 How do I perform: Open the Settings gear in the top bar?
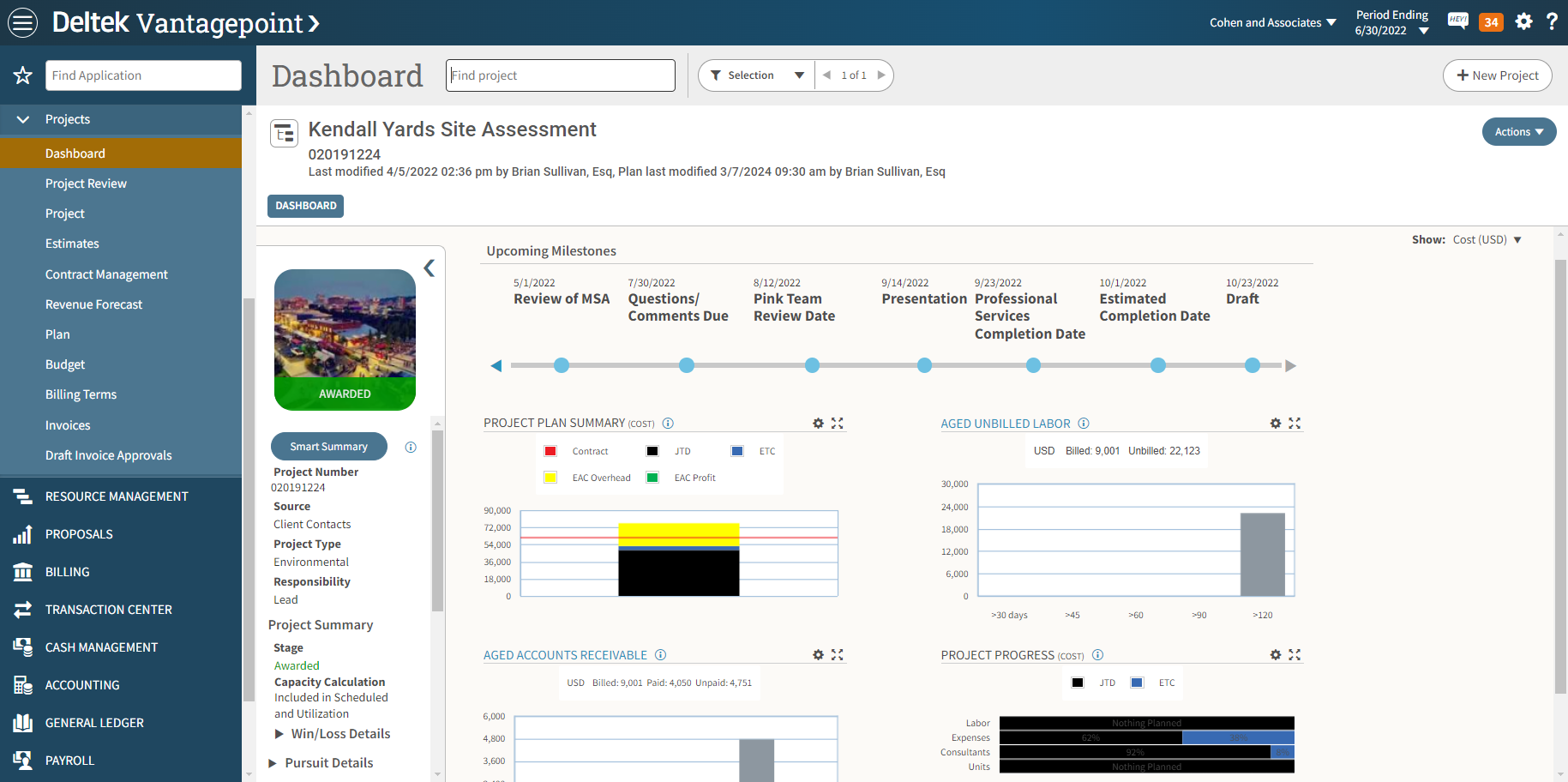point(1523,21)
